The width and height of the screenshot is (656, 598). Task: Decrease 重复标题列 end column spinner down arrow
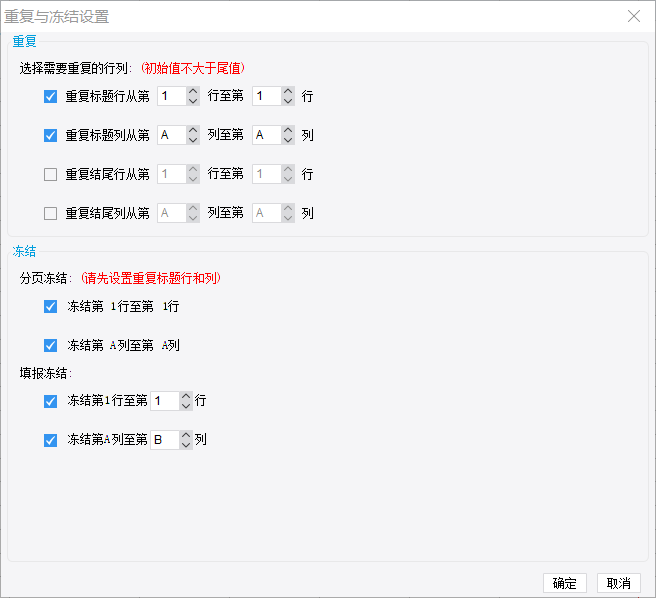tap(288, 140)
